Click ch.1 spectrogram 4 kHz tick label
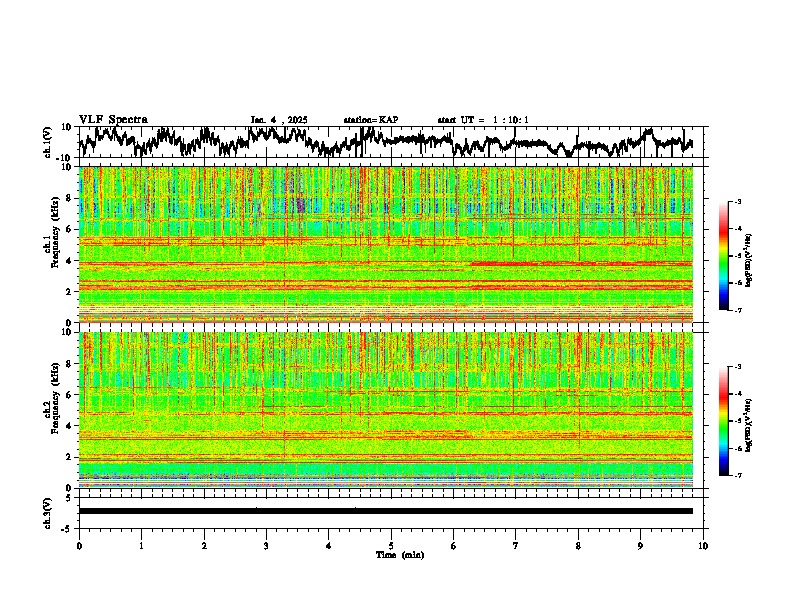This screenshot has height=612, width=792. pyautogui.click(x=71, y=261)
